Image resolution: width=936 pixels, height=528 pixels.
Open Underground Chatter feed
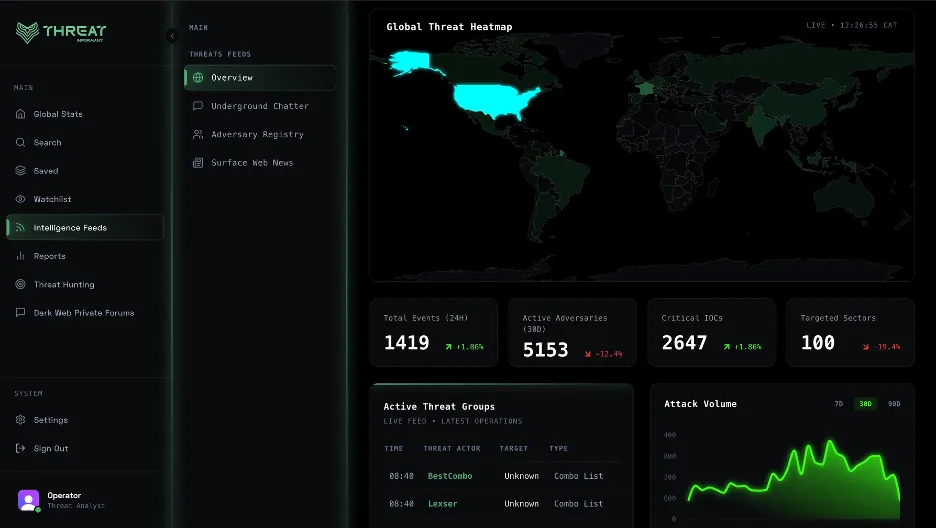(x=260, y=106)
